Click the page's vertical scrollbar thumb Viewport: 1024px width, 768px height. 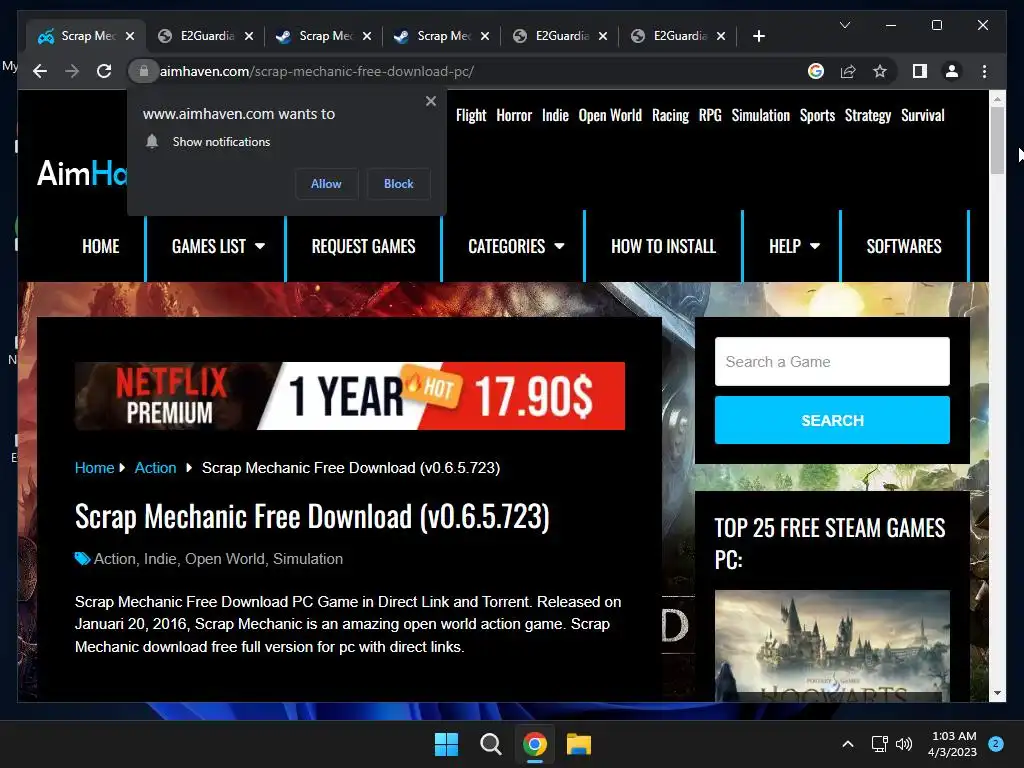pos(997,139)
